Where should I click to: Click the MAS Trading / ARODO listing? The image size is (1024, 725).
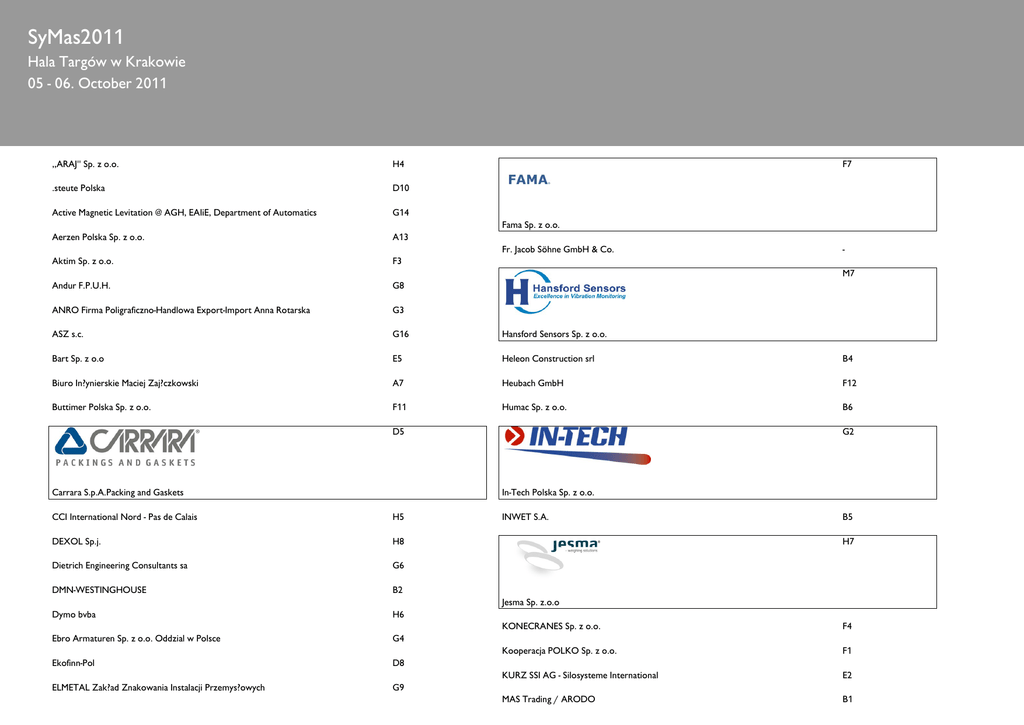[x=548, y=699]
